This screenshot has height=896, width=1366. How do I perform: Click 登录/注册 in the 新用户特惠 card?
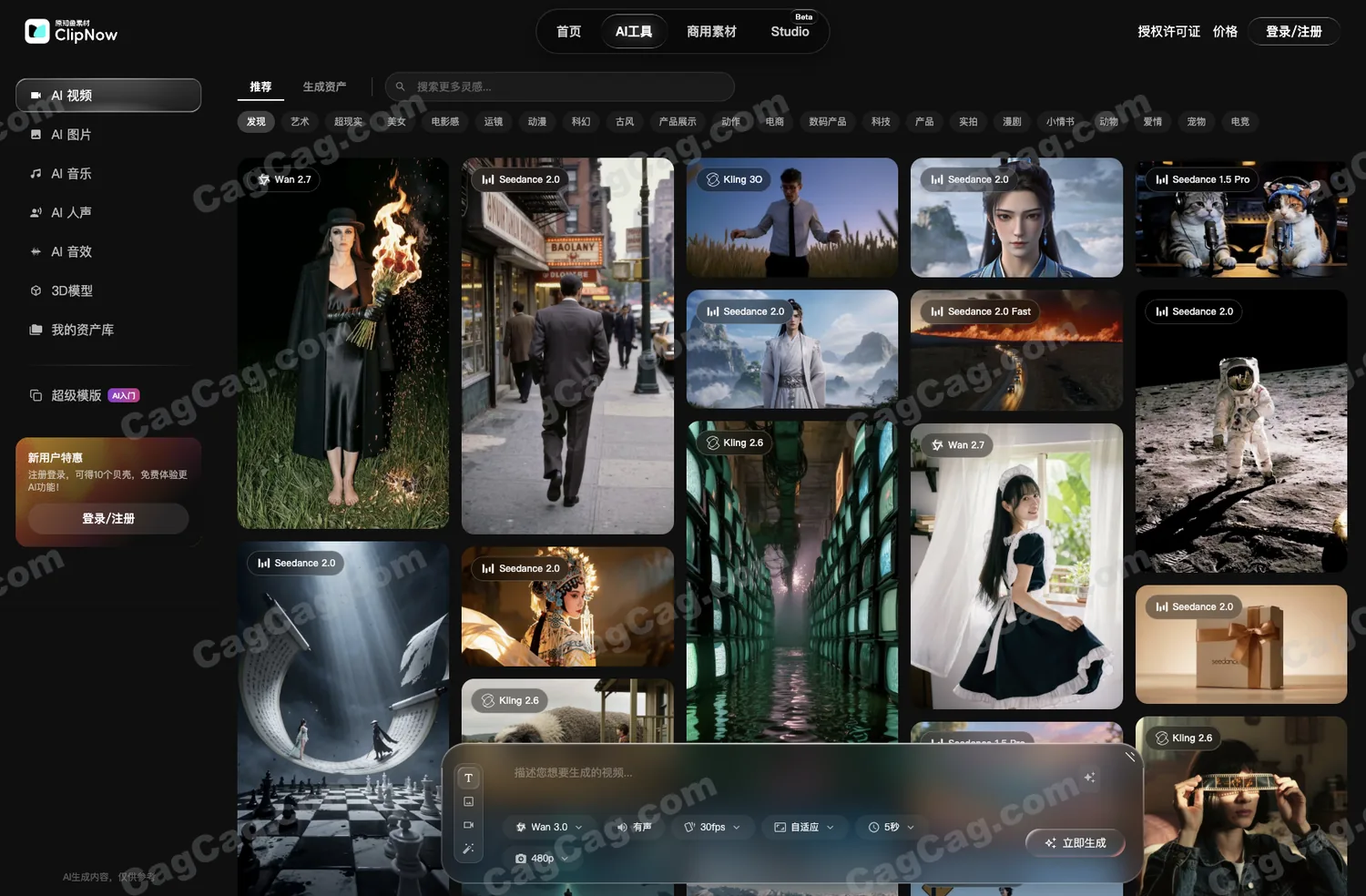pyautogui.click(x=108, y=519)
